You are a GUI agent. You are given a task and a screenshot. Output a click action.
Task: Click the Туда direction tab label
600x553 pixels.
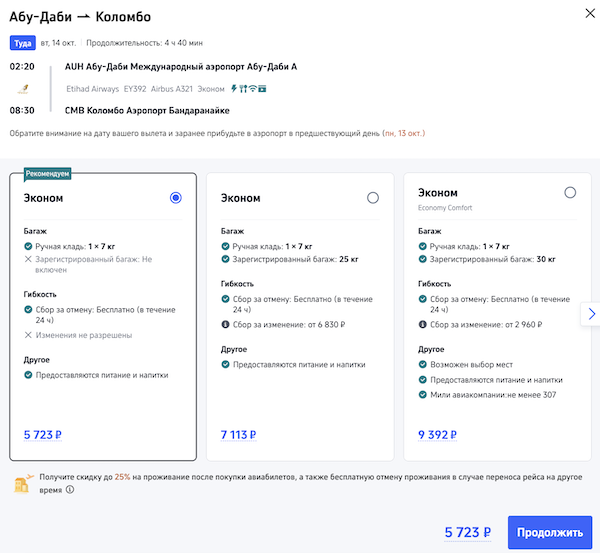pyautogui.click(x=22, y=43)
